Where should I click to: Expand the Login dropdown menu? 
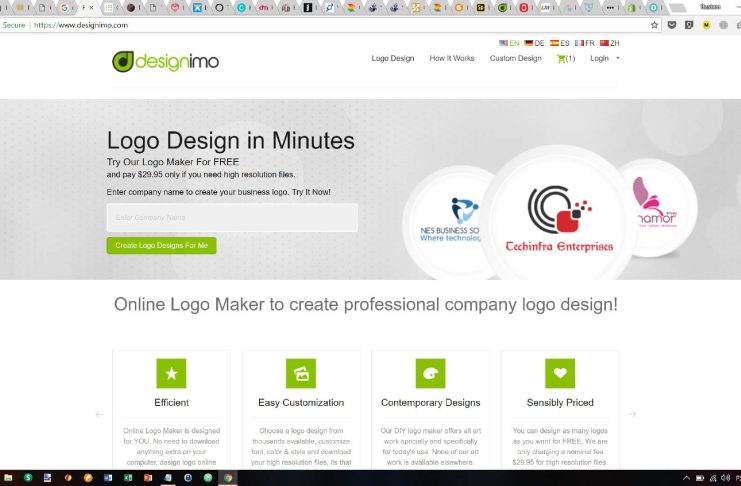pyautogui.click(x=604, y=58)
